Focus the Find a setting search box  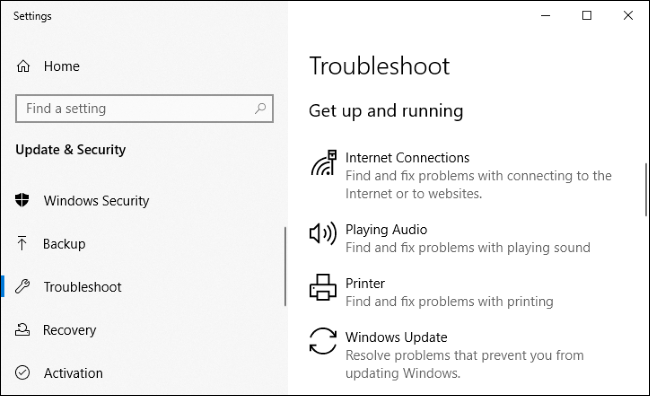point(144,109)
